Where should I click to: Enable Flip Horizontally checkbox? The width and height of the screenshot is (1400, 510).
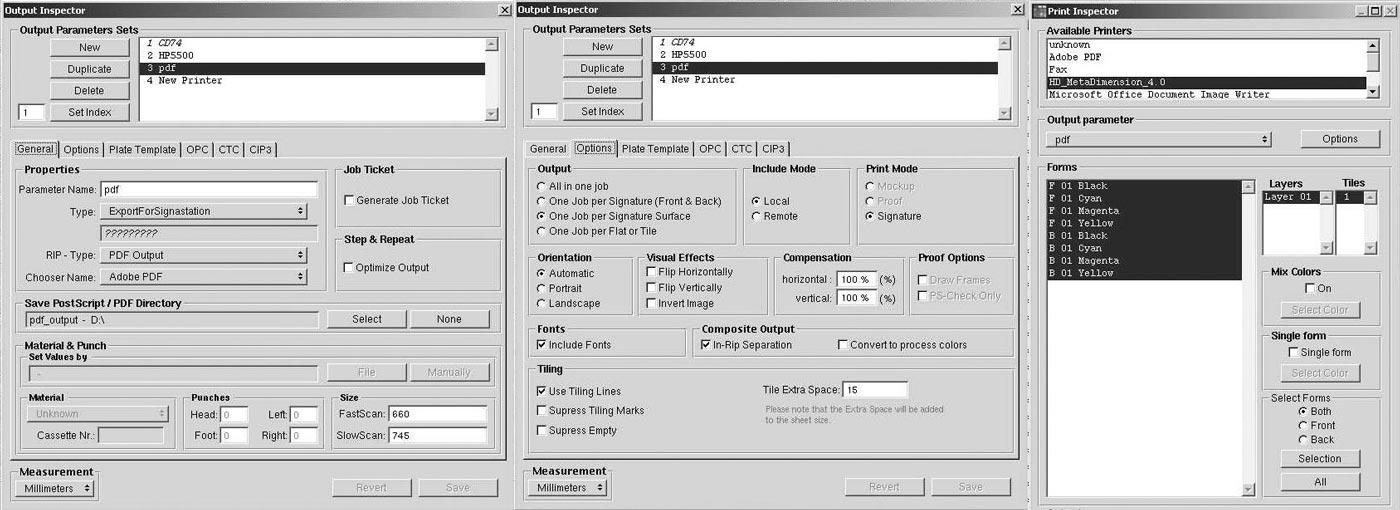pyautogui.click(x=652, y=272)
